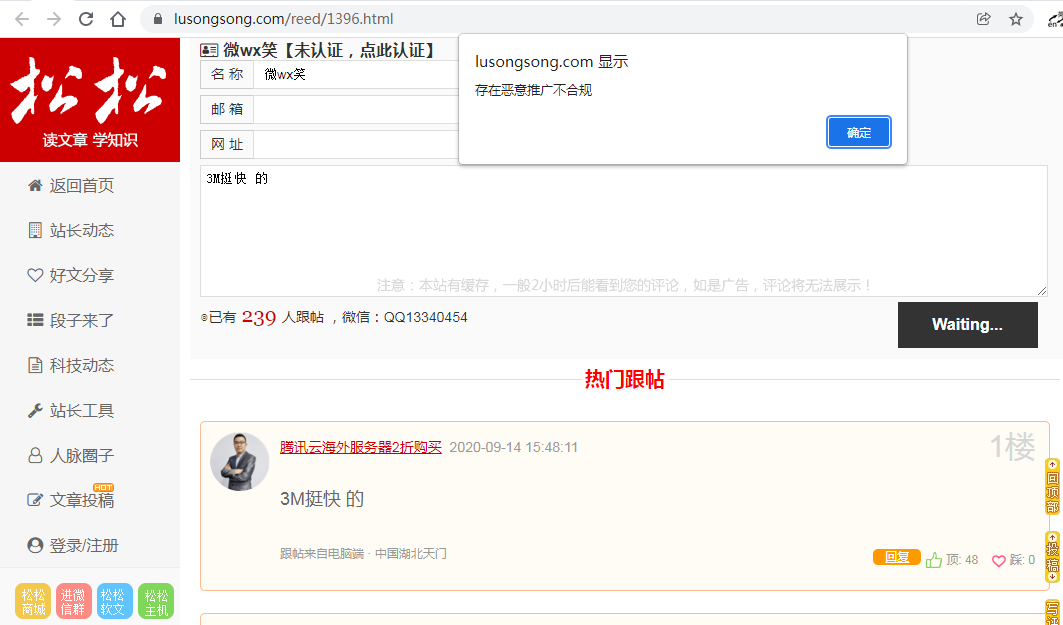Image resolution: width=1063 pixels, height=625 pixels.
Task: Click the share page icon in address bar
Action: [984, 19]
